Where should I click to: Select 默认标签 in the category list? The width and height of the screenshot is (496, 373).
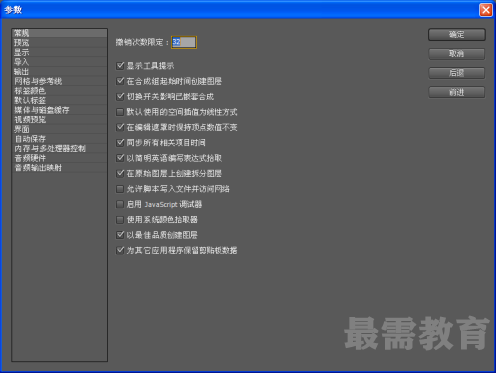(x=59, y=100)
